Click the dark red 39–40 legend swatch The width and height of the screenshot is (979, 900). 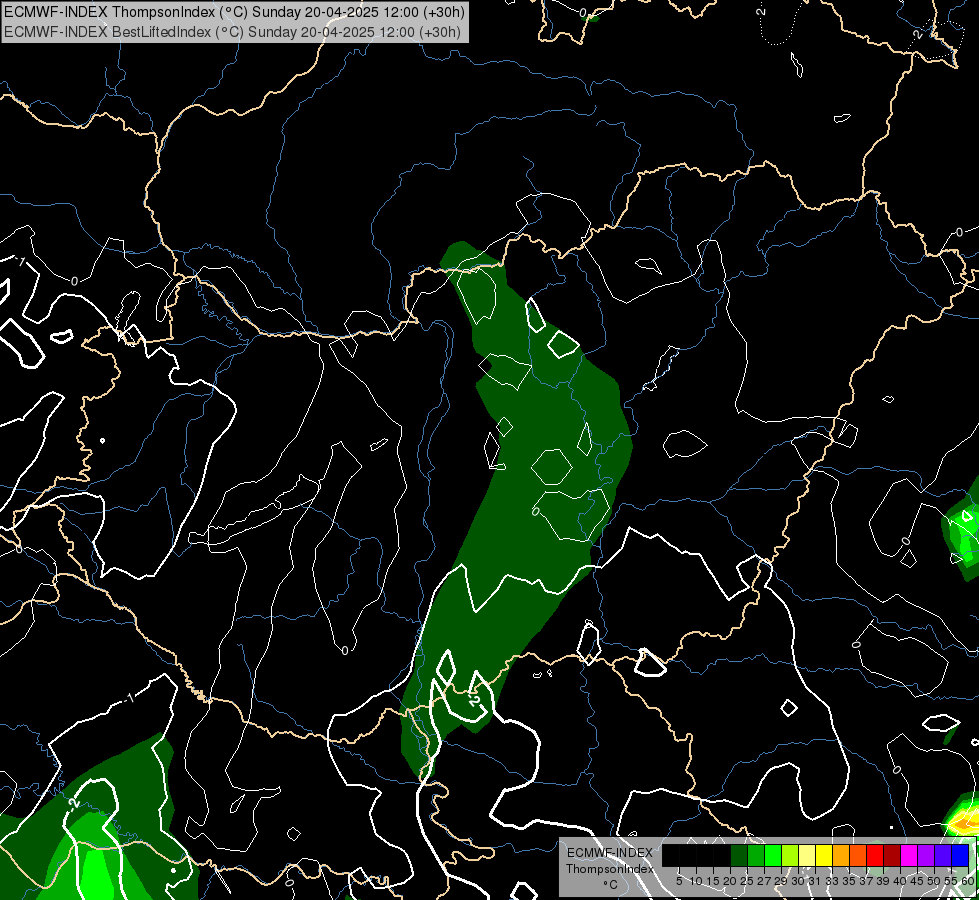pyautogui.click(x=892, y=855)
